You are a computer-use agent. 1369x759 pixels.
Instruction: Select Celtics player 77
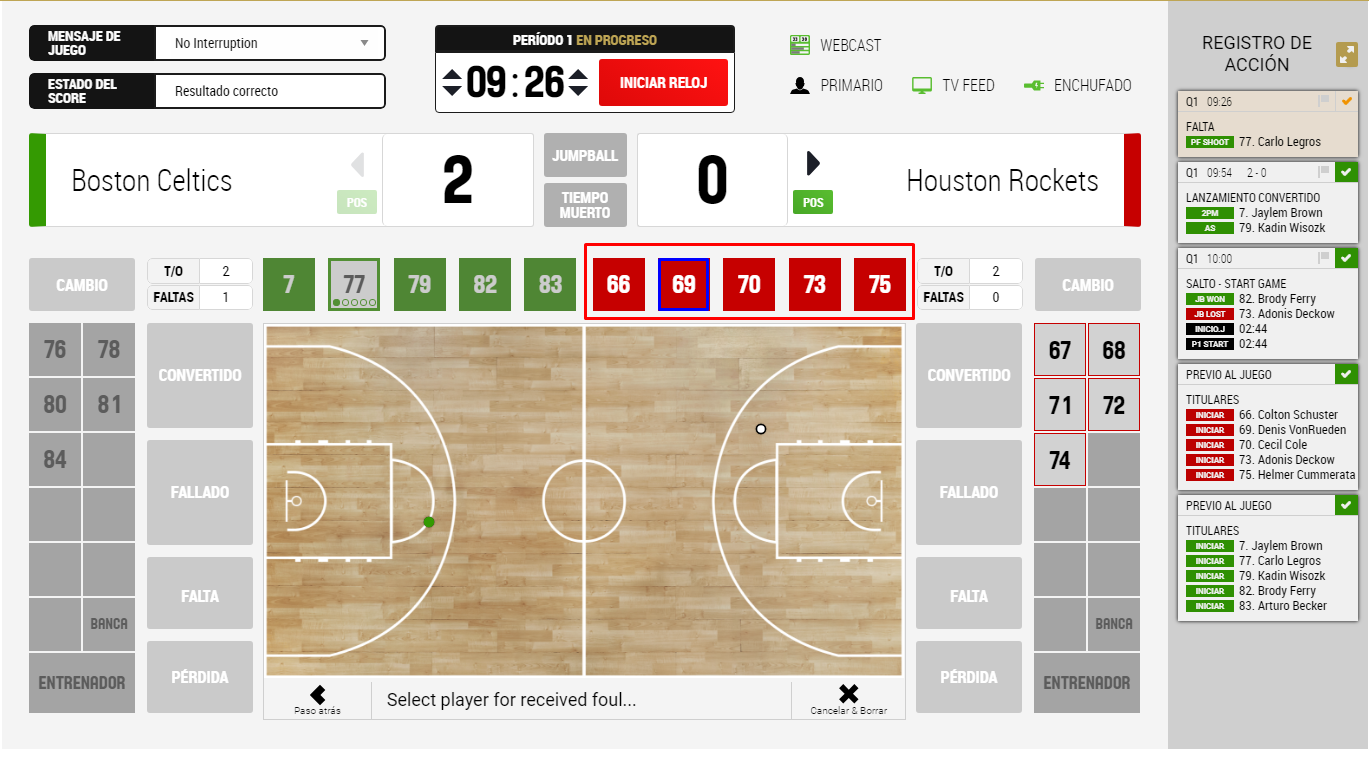click(354, 285)
